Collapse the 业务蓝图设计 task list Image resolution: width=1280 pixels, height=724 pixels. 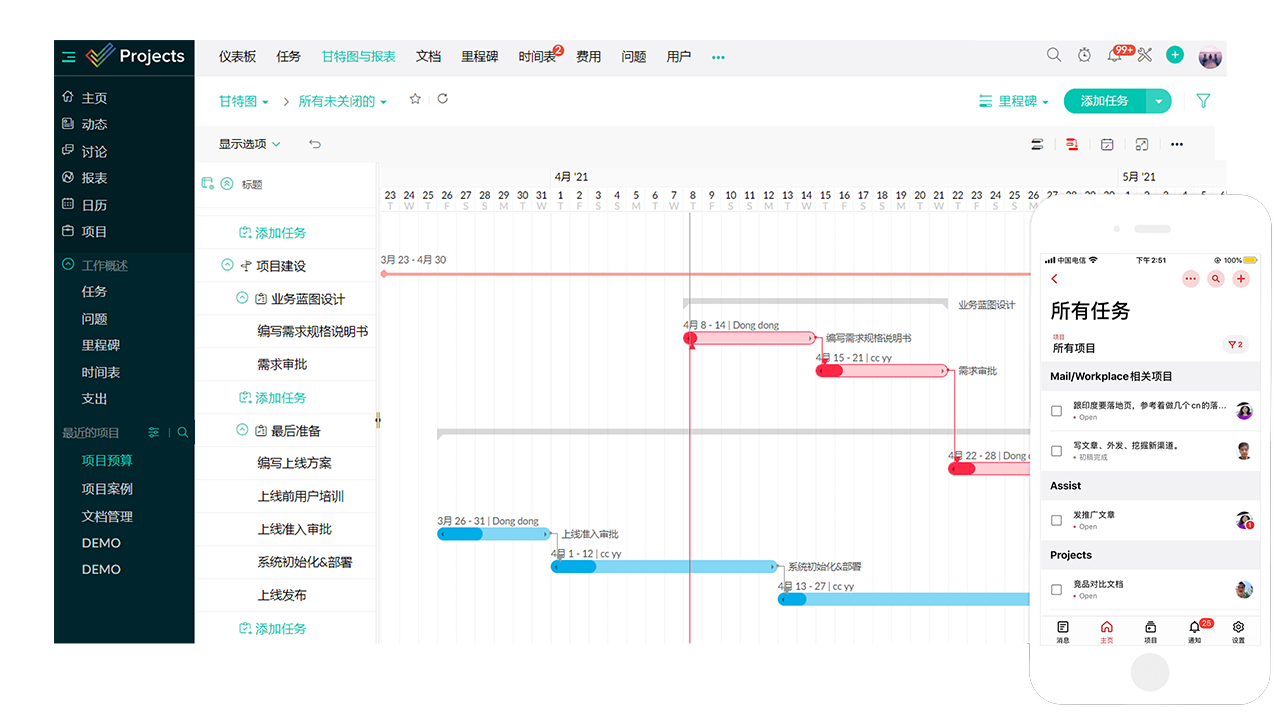[x=242, y=298]
